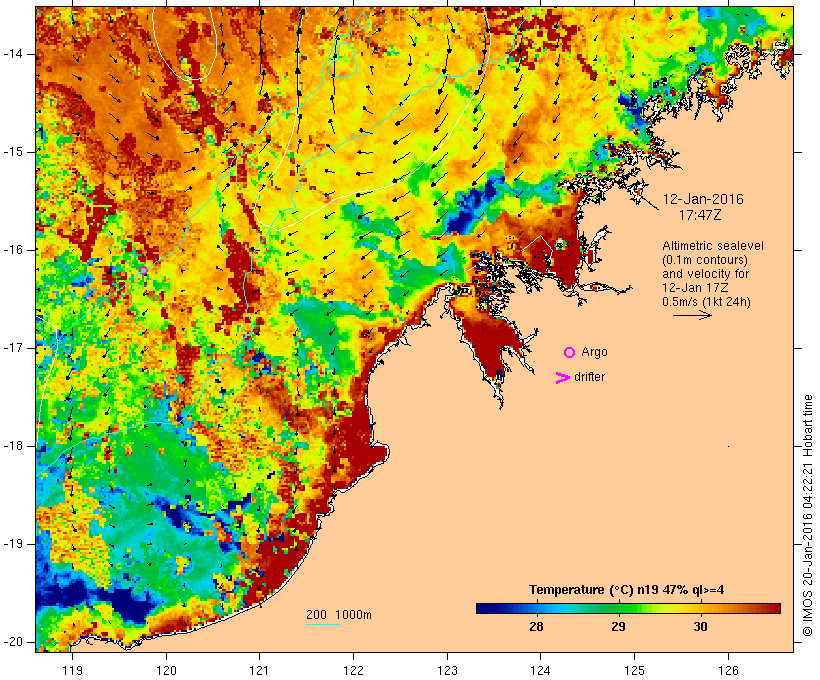Image resolution: width=820 pixels, height=680 pixels.
Task: Click the '121' longitude axis label
Action: click(x=259, y=670)
